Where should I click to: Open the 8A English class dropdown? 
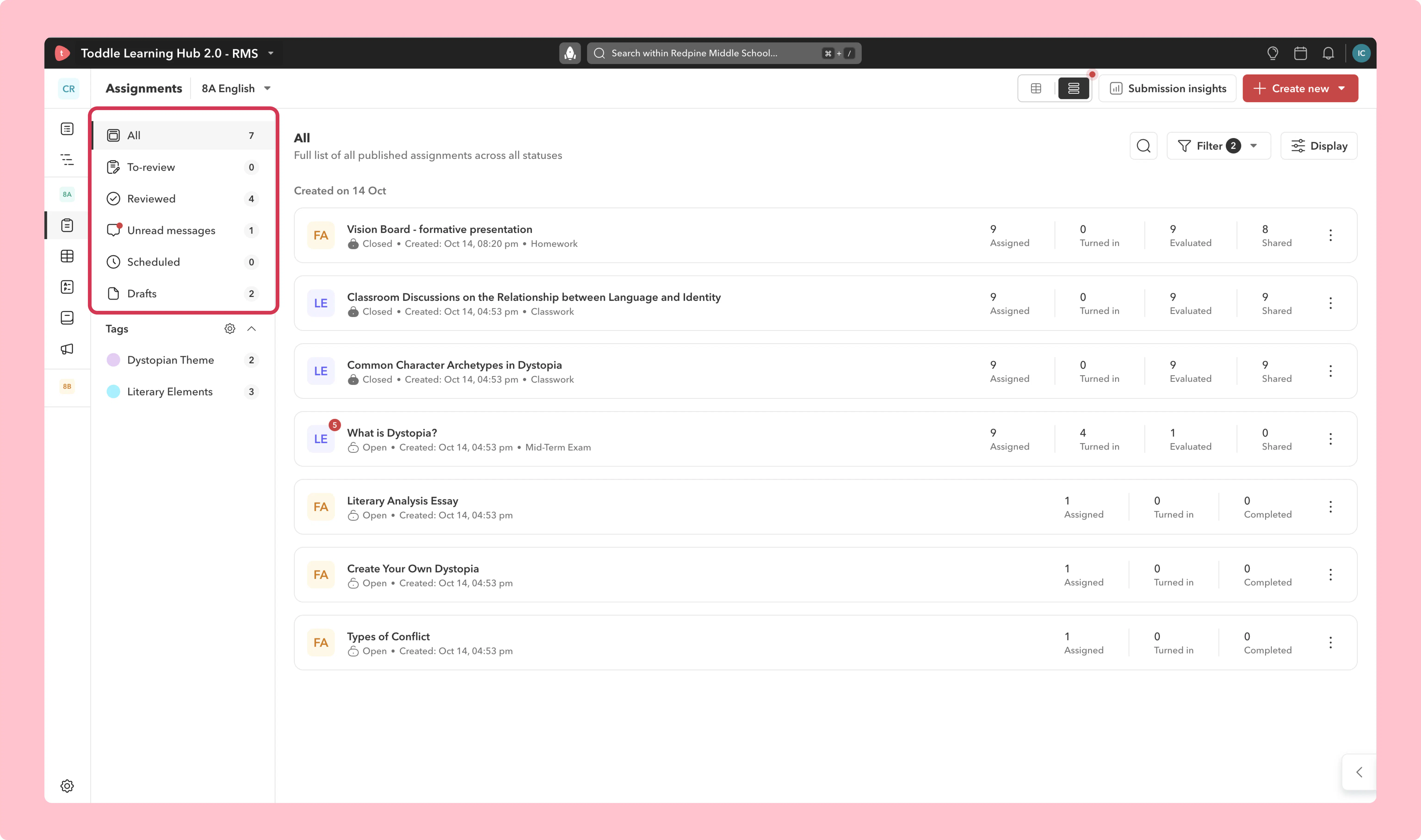[237, 89]
